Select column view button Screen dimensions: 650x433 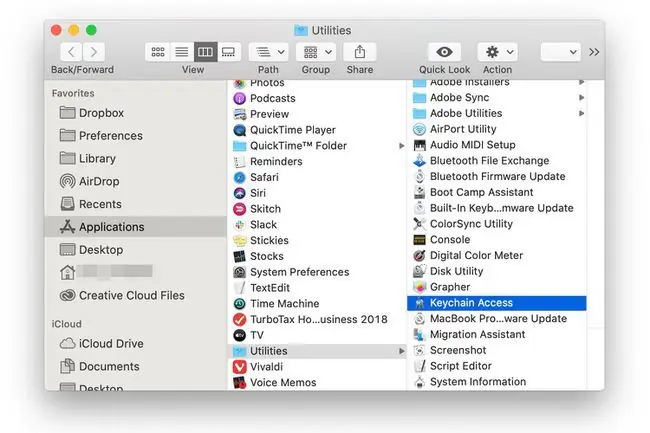tap(206, 52)
